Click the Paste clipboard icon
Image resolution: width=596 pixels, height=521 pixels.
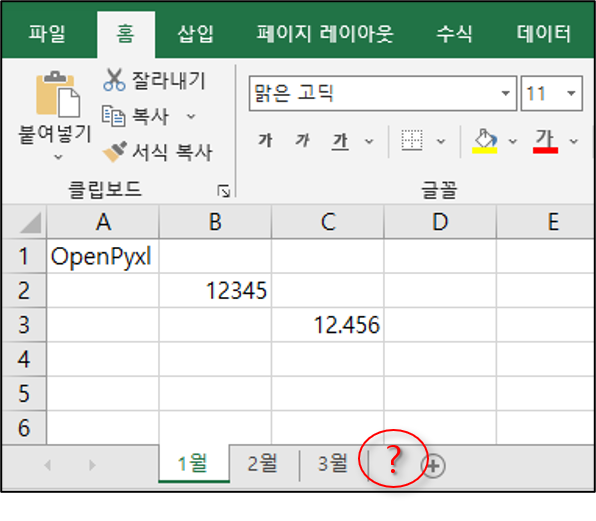click(x=58, y=94)
